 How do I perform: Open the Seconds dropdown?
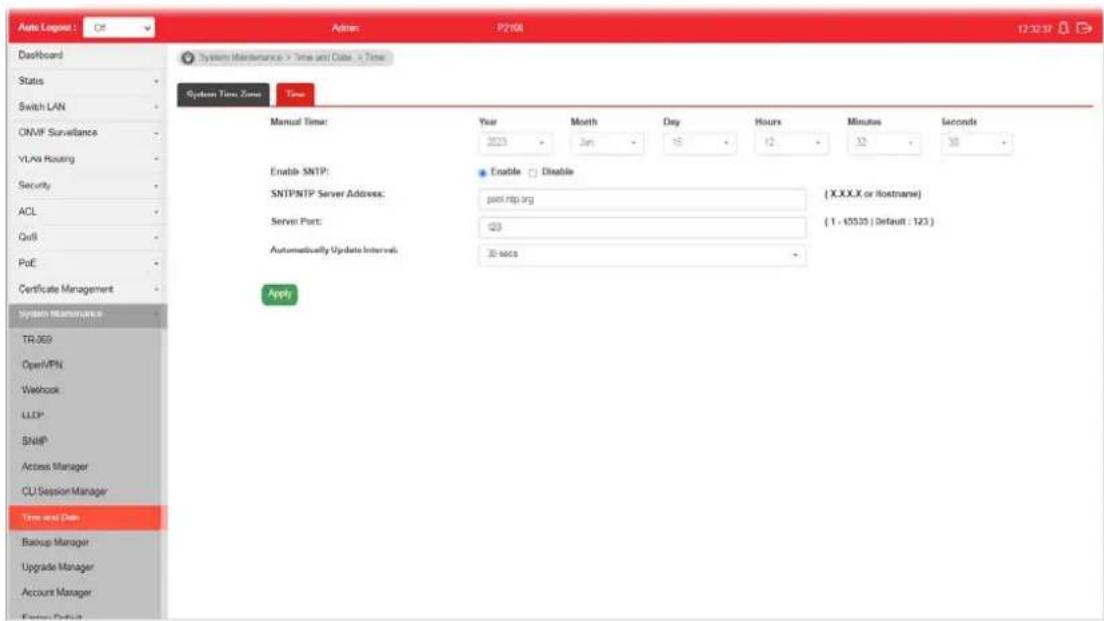[977, 143]
